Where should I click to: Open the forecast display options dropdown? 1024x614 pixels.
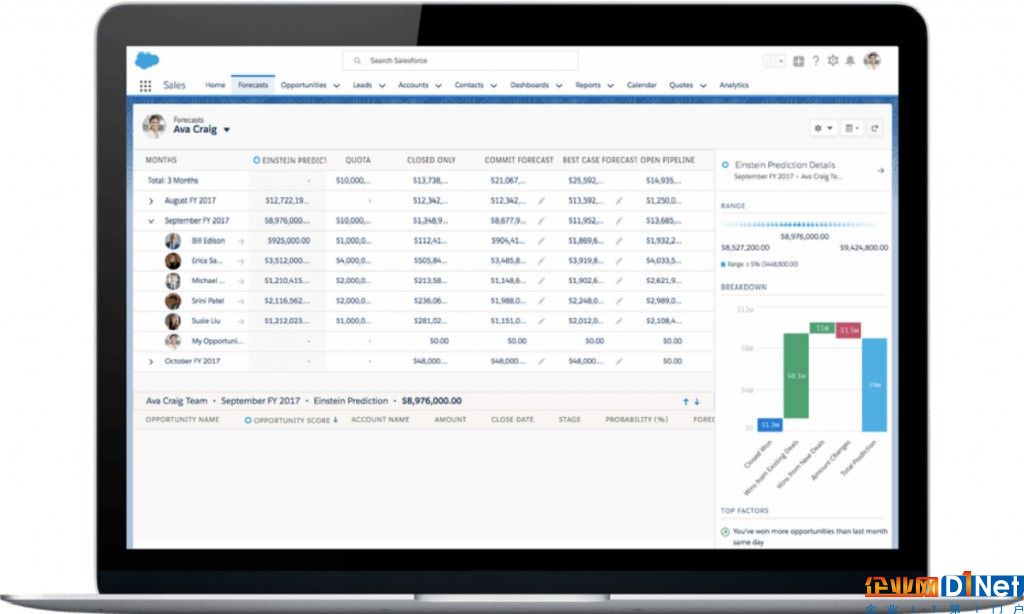pyautogui.click(x=852, y=128)
